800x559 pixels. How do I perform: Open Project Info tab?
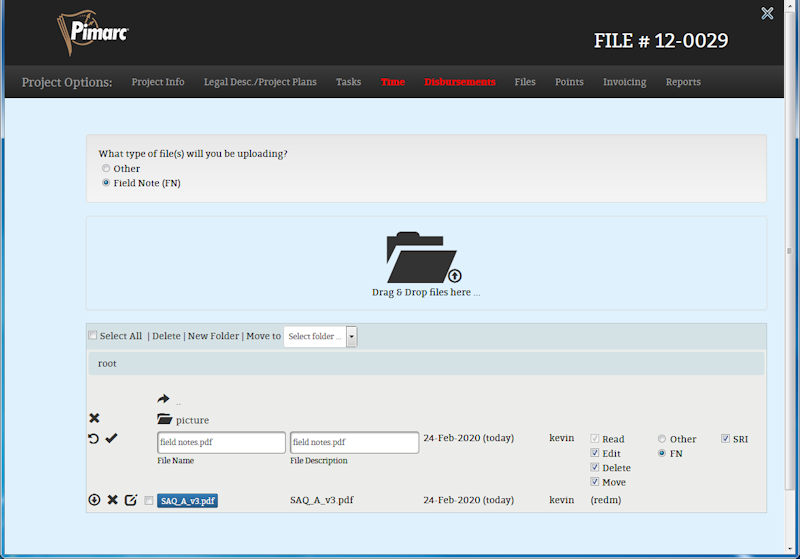(x=158, y=82)
